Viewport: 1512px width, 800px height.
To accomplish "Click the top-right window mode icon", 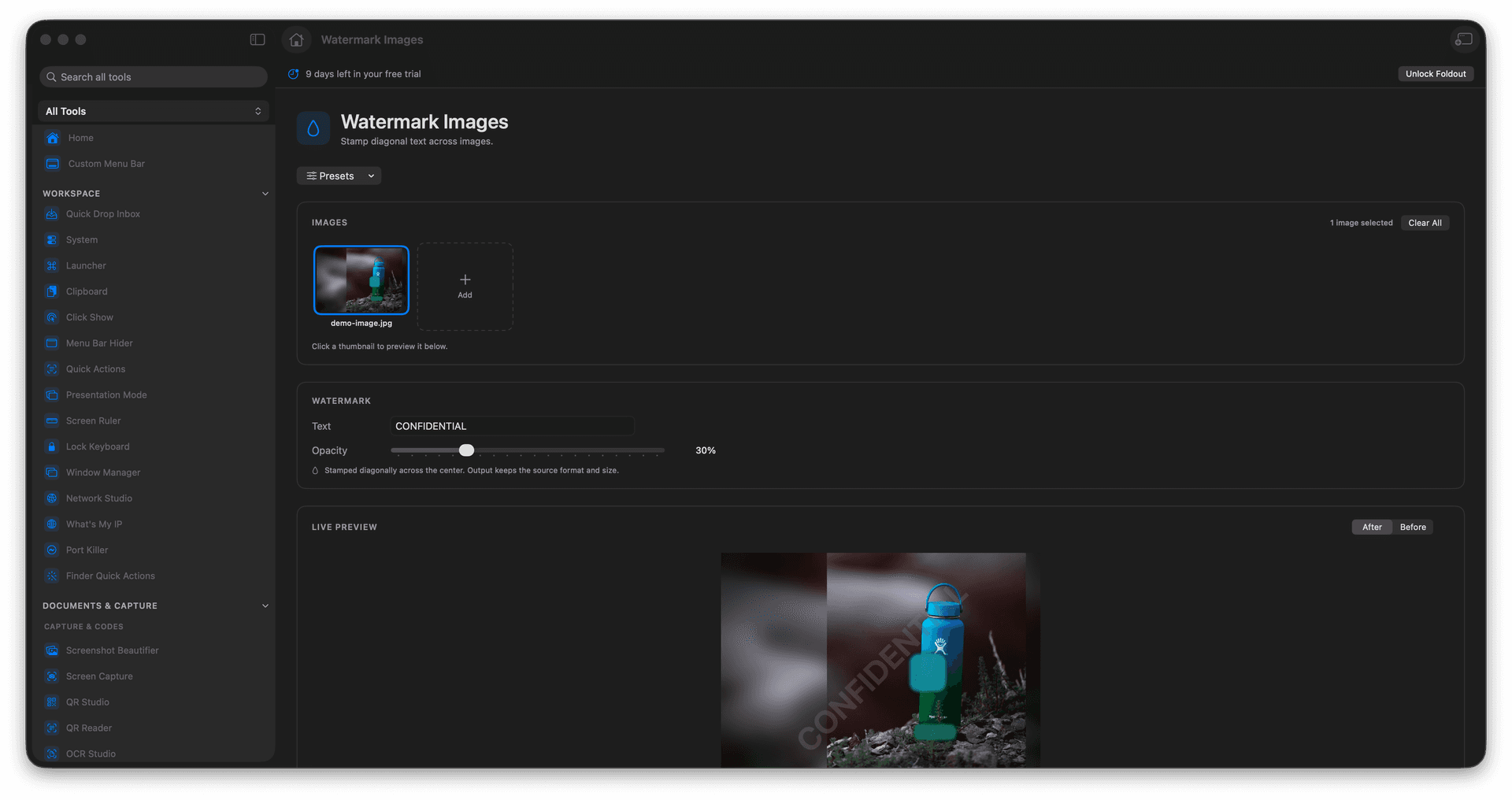I will point(1463,39).
